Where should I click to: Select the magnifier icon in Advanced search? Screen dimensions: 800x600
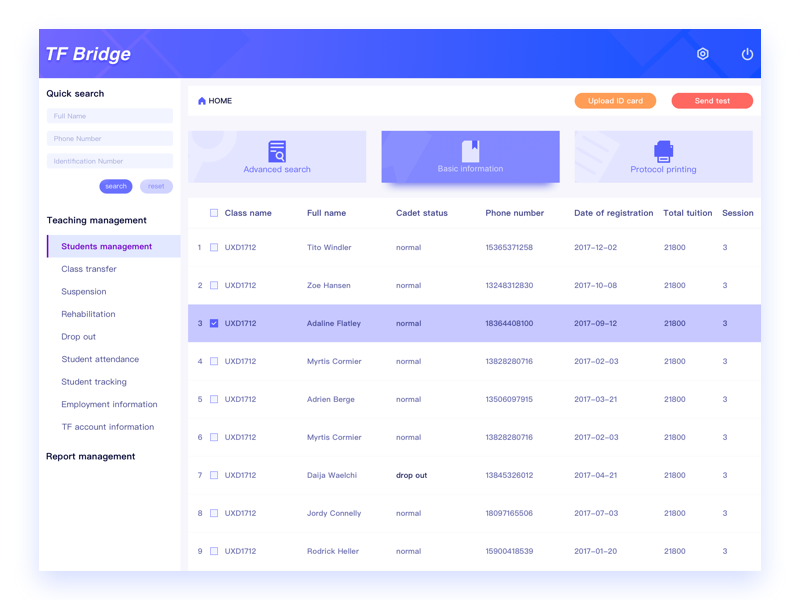(x=277, y=150)
